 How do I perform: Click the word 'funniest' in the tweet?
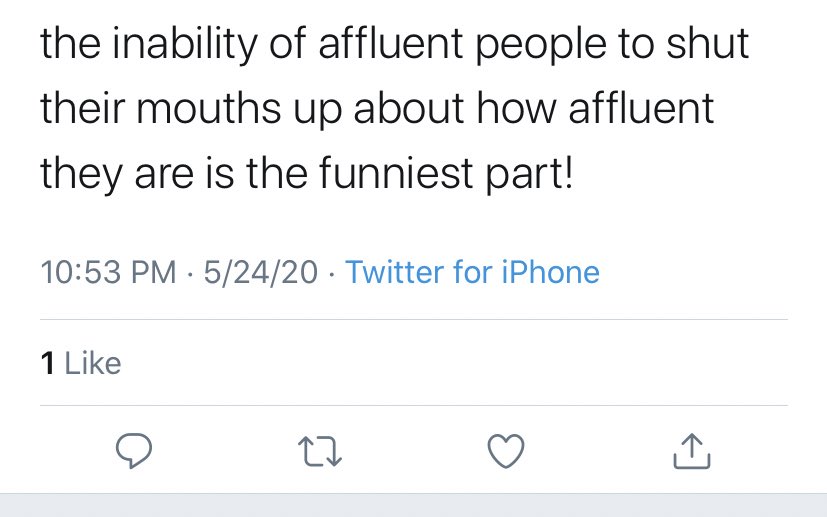(x=396, y=174)
